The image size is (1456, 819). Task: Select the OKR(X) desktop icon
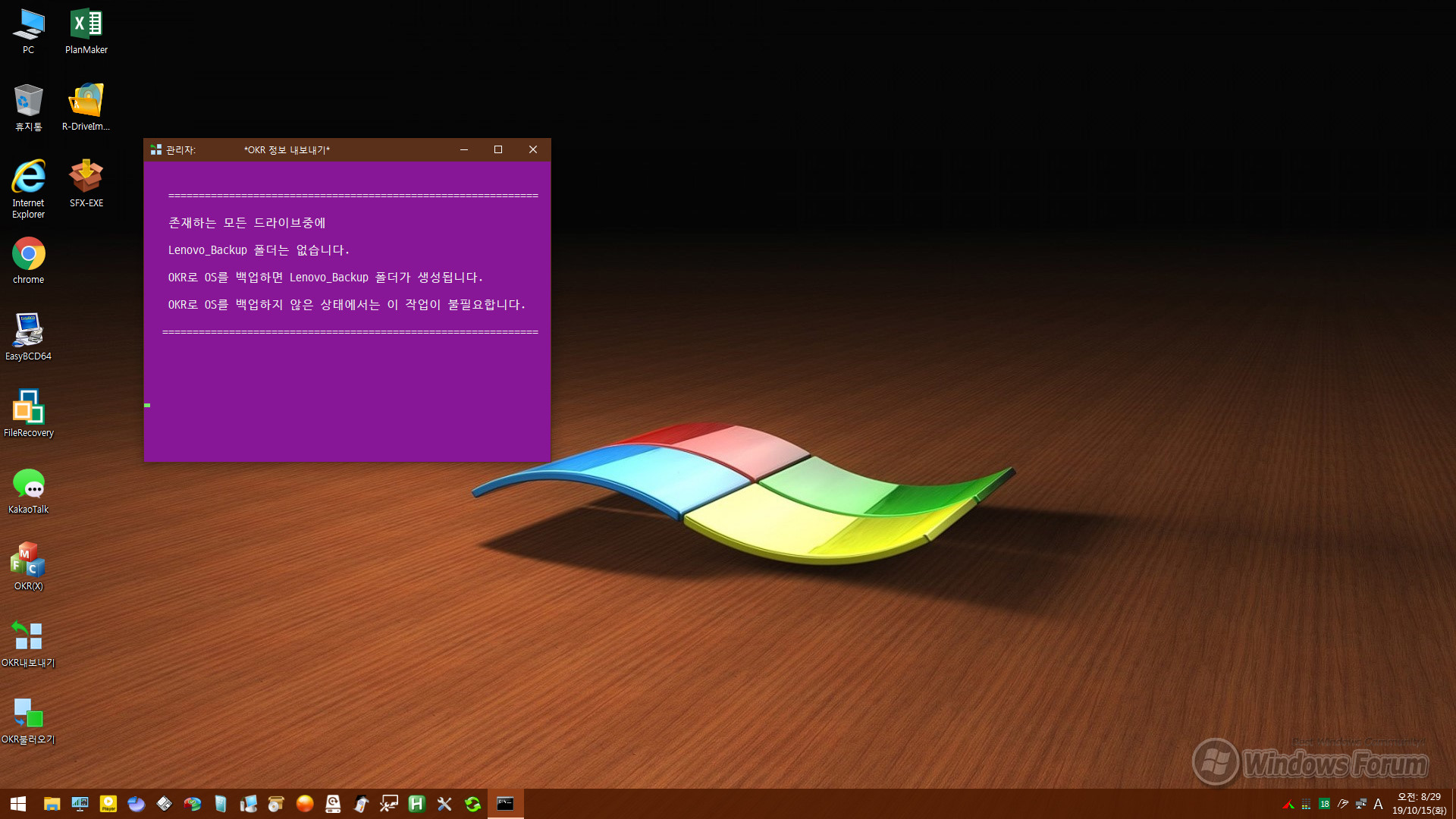pos(28,567)
